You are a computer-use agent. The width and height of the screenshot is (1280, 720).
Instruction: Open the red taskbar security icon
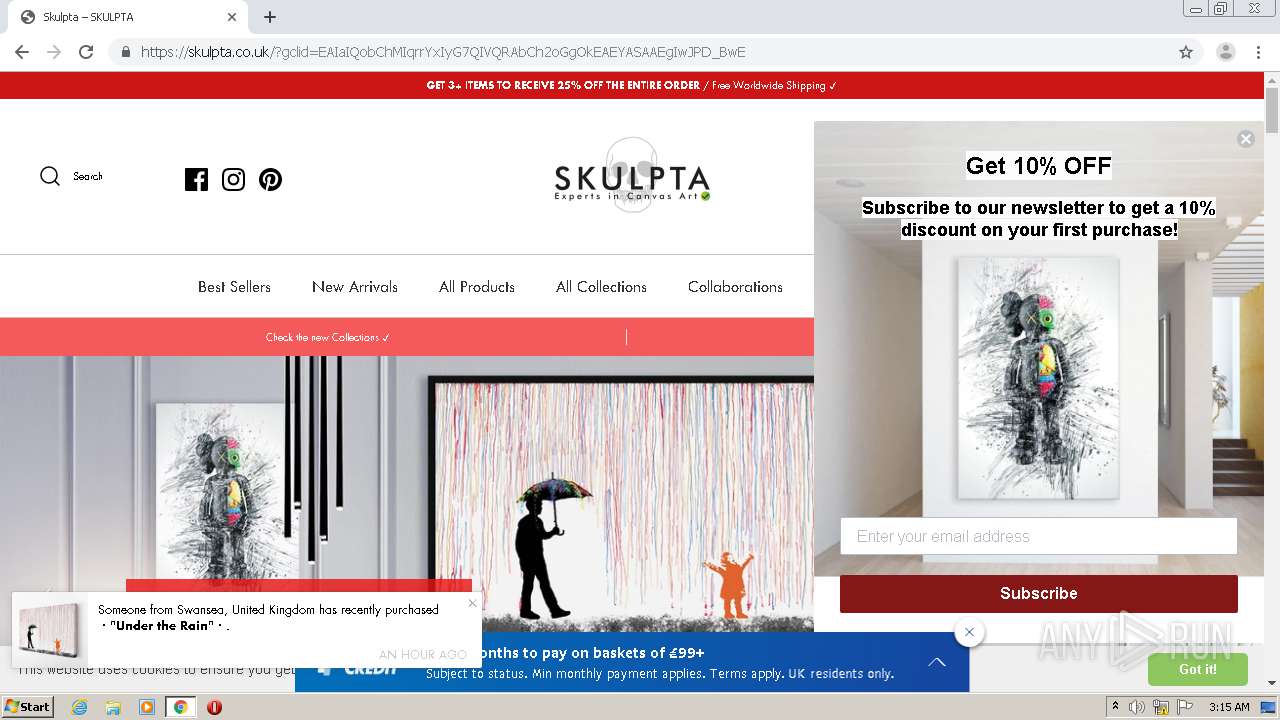point(214,707)
